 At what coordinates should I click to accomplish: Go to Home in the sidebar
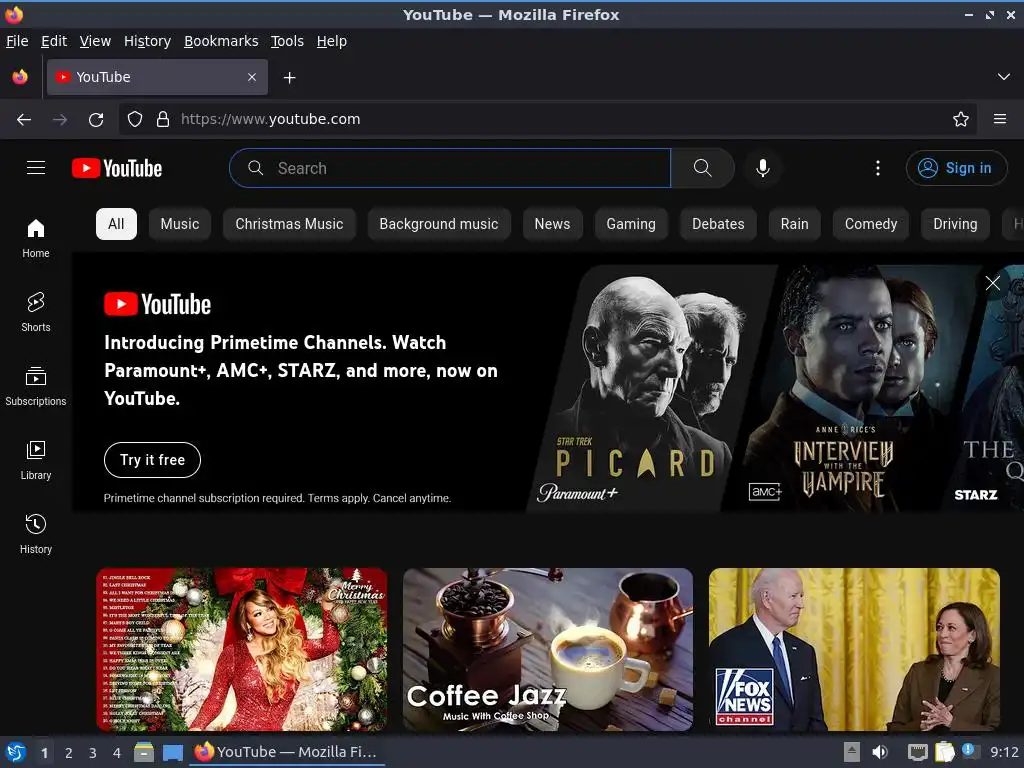pyautogui.click(x=36, y=238)
